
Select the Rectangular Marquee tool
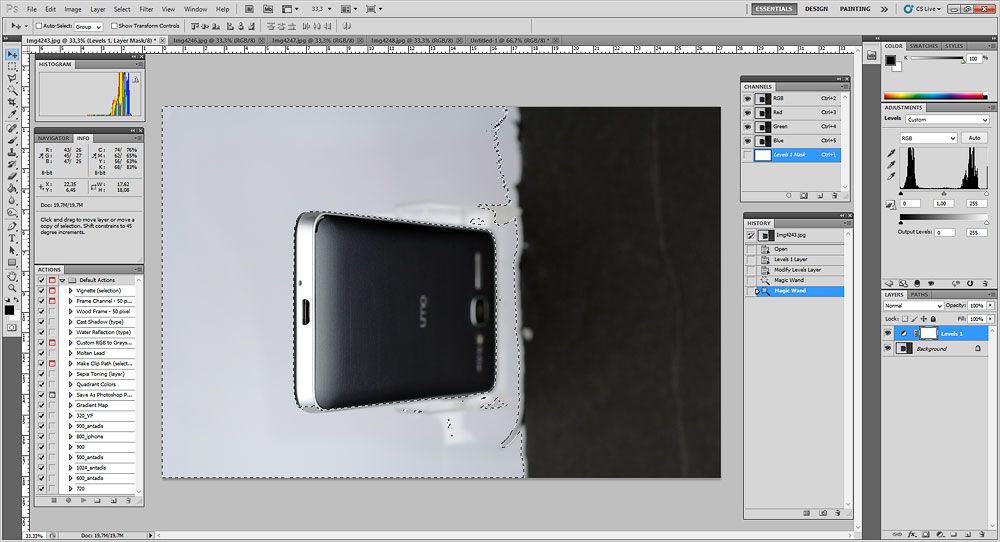coord(12,67)
